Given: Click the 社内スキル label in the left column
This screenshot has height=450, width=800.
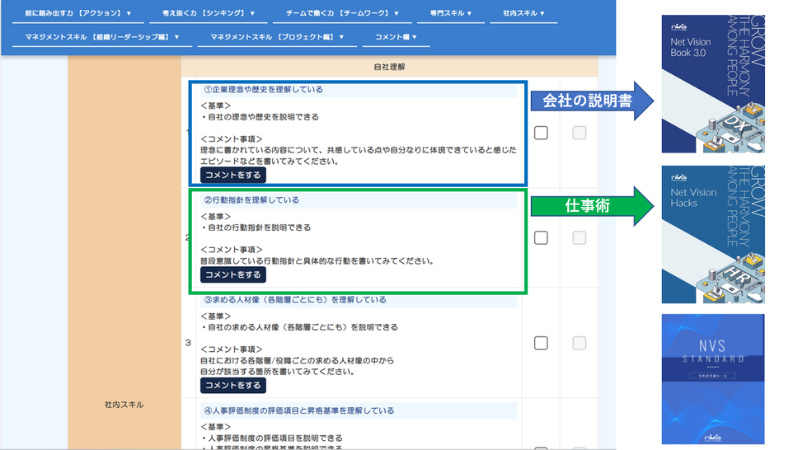Looking at the screenshot, I should [x=124, y=405].
